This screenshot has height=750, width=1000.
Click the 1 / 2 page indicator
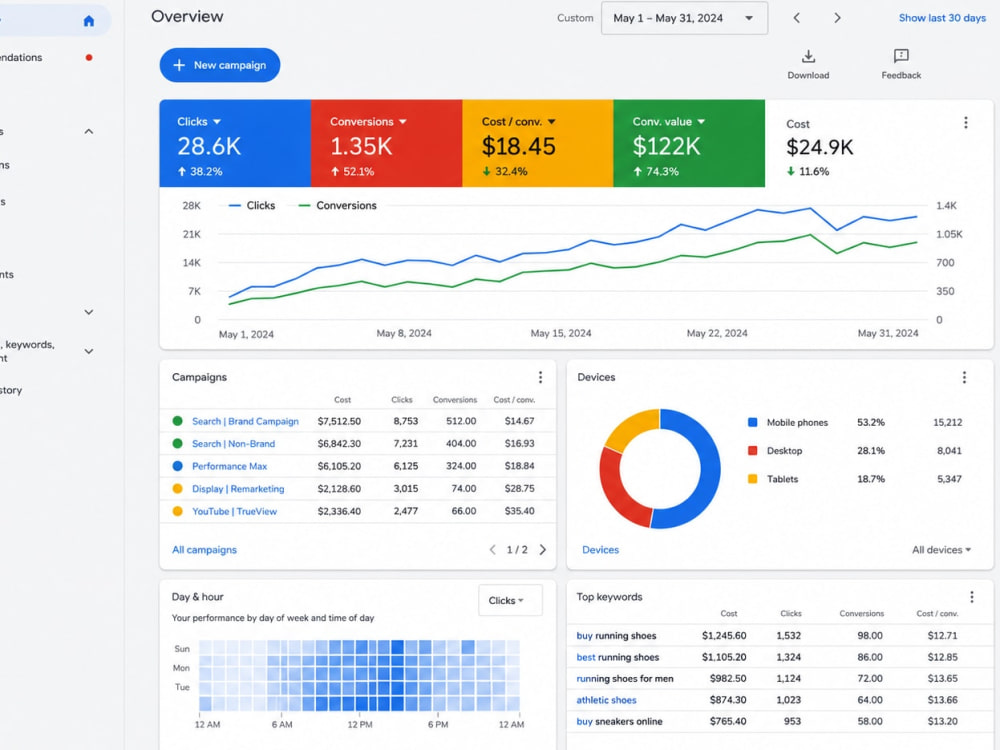pos(517,550)
